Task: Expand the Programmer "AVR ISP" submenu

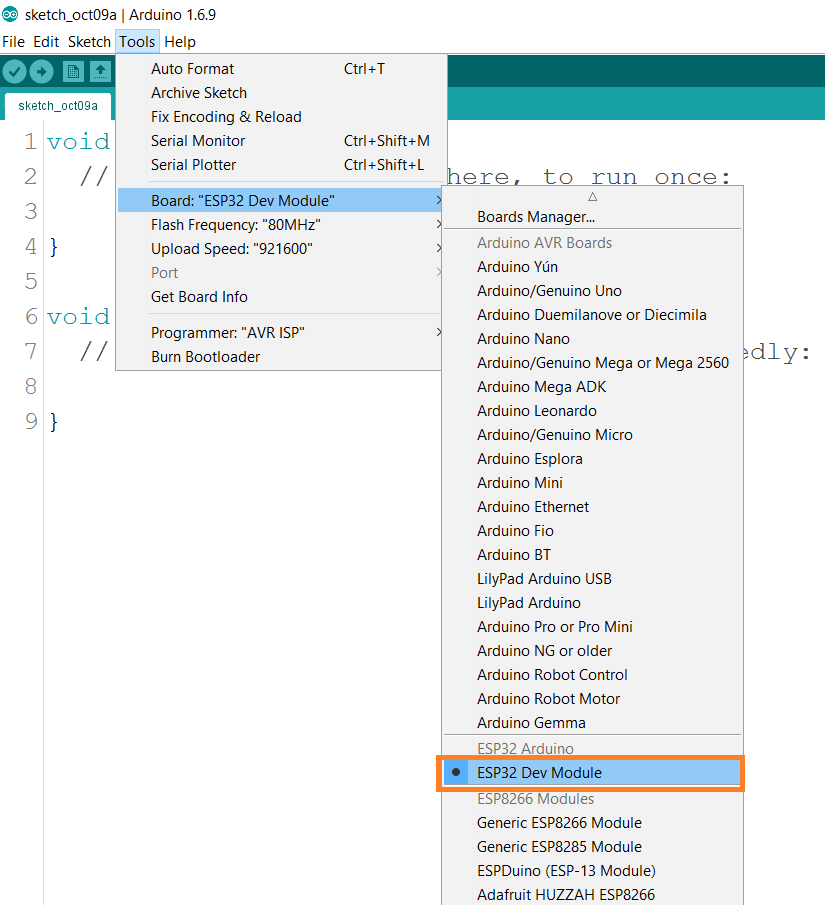Action: [x=280, y=333]
